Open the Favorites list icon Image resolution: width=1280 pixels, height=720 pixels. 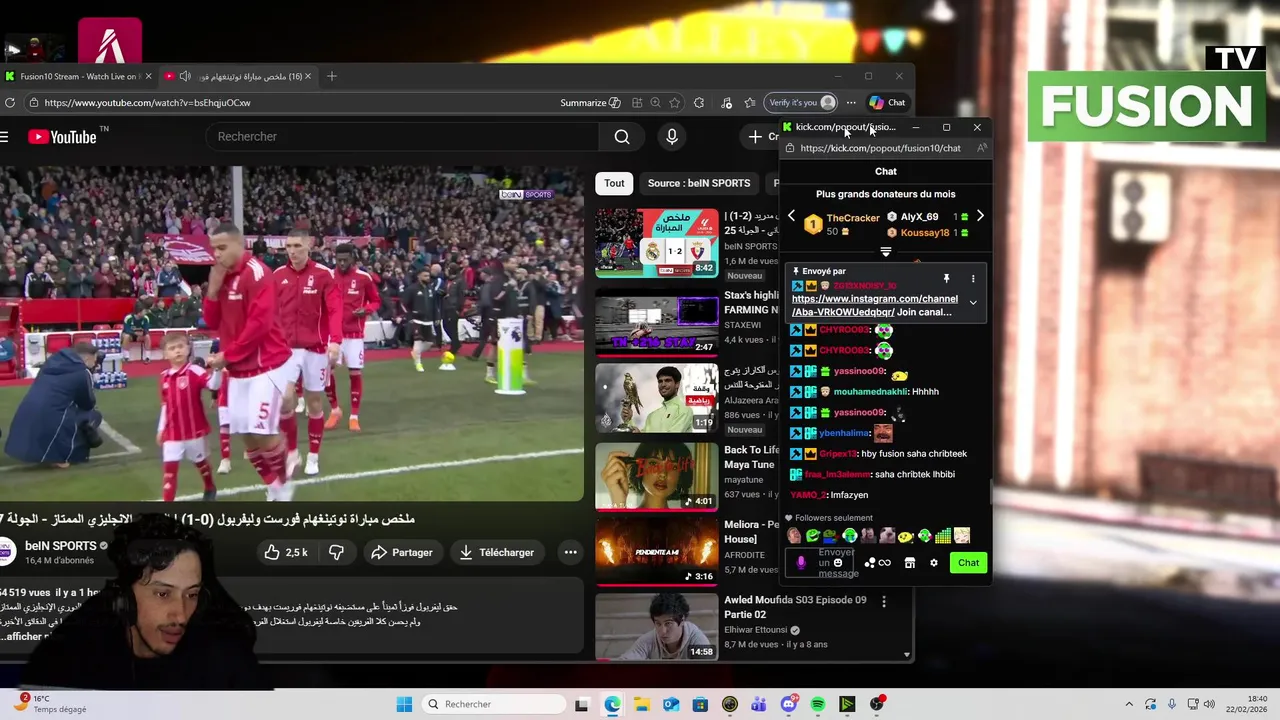(750, 102)
